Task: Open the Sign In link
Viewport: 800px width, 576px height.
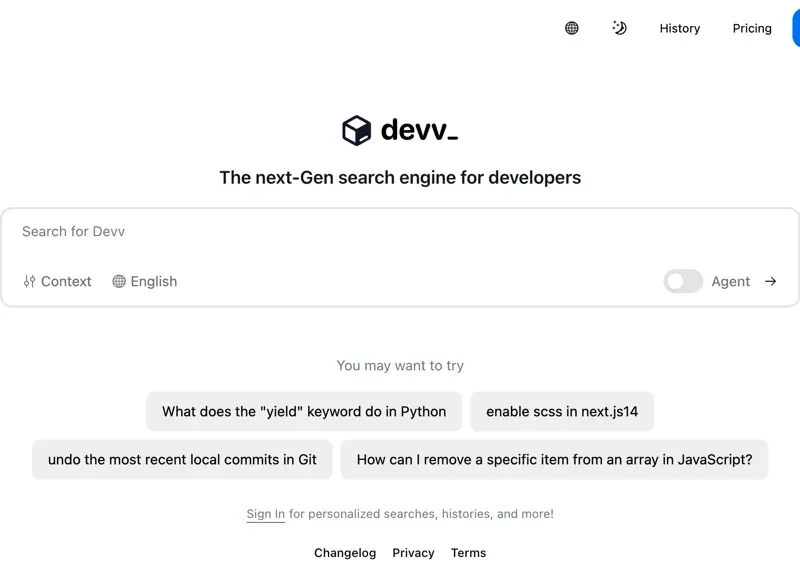Action: point(264,513)
